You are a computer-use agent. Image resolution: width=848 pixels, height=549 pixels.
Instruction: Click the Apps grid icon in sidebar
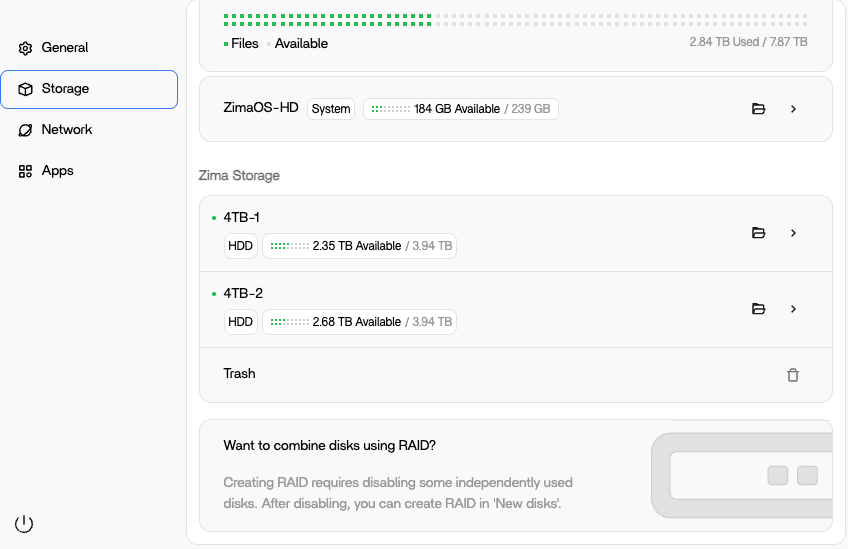[26, 171]
